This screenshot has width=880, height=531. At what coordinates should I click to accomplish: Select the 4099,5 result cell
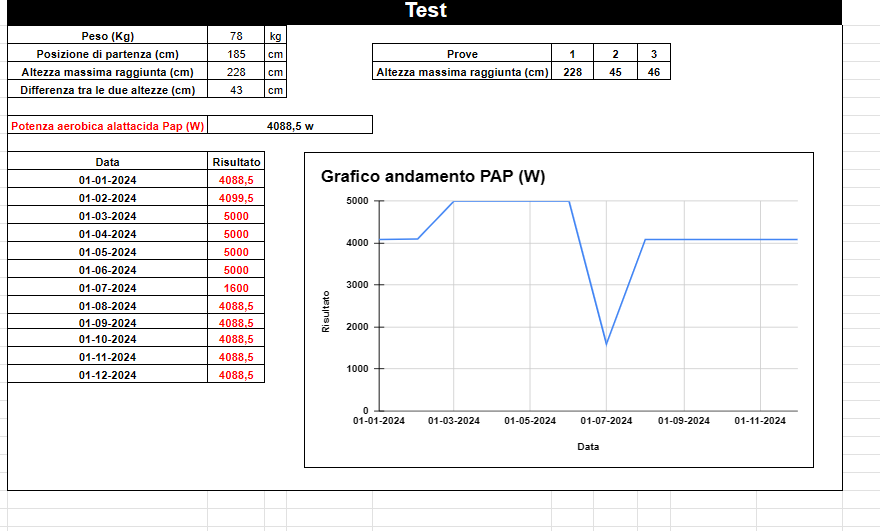coord(236,197)
